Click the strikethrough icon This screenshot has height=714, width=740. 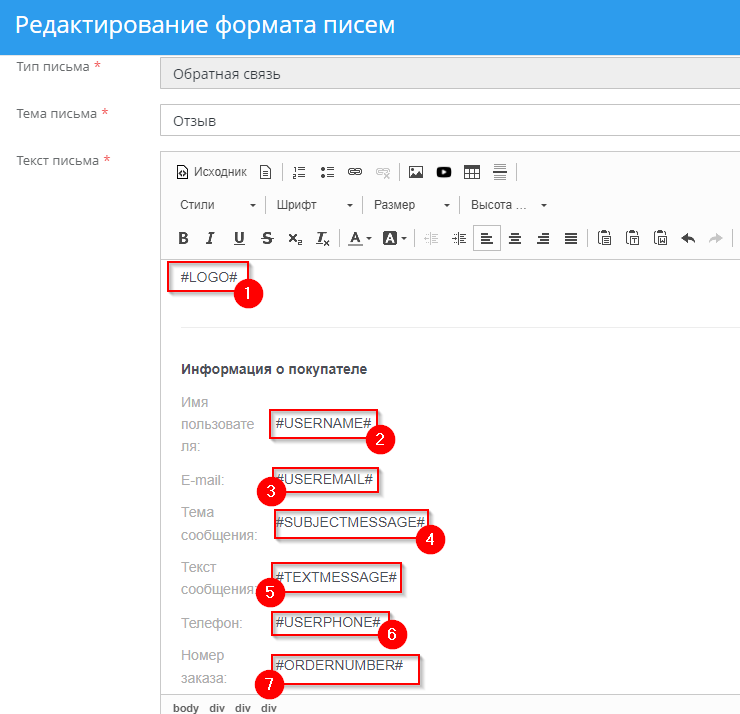coord(267,238)
